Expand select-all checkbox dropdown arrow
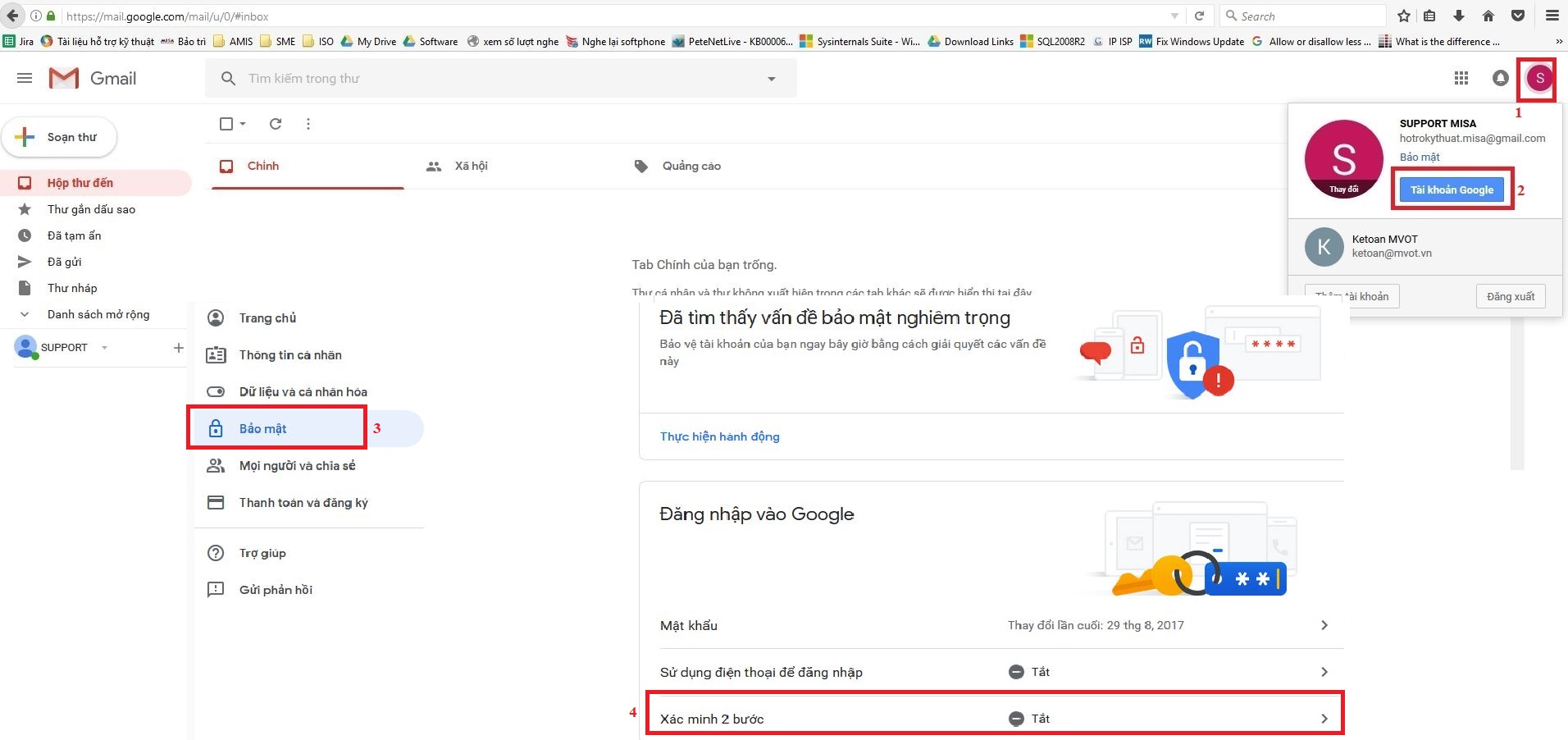The image size is (1568, 740). pyautogui.click(x=243, y=124)
